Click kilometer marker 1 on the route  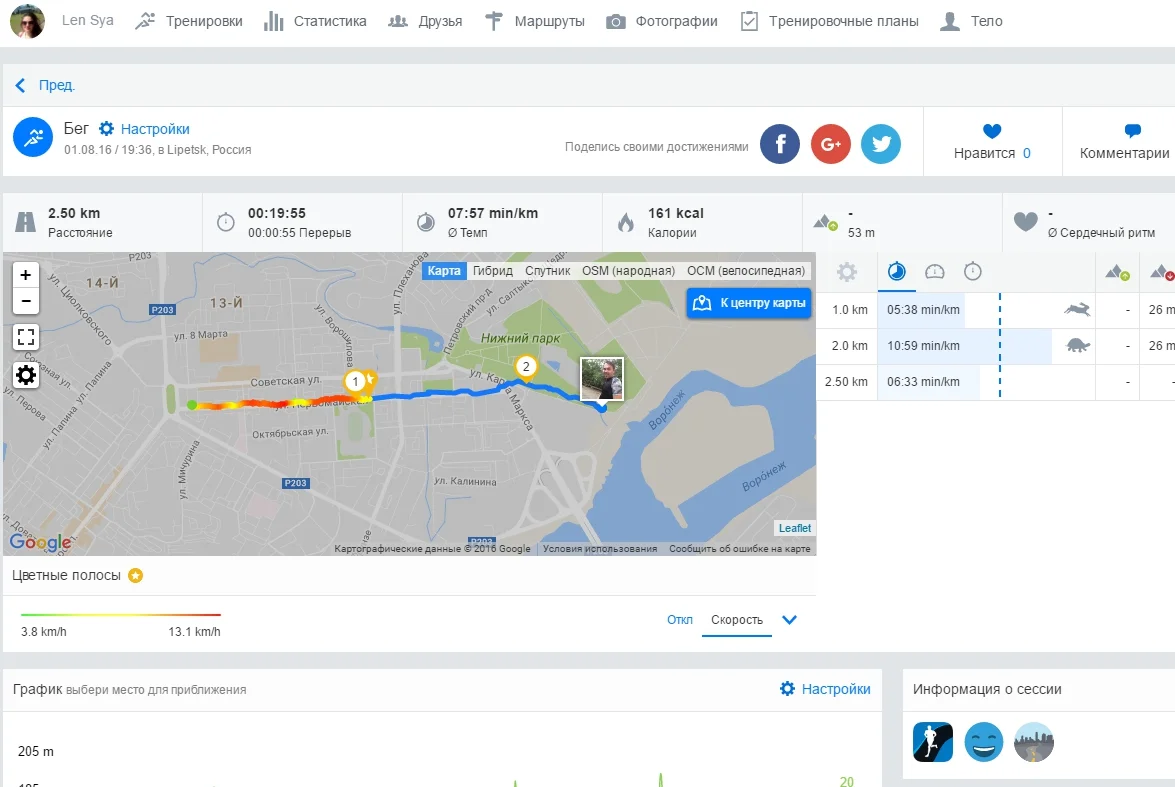coord(355,382)
